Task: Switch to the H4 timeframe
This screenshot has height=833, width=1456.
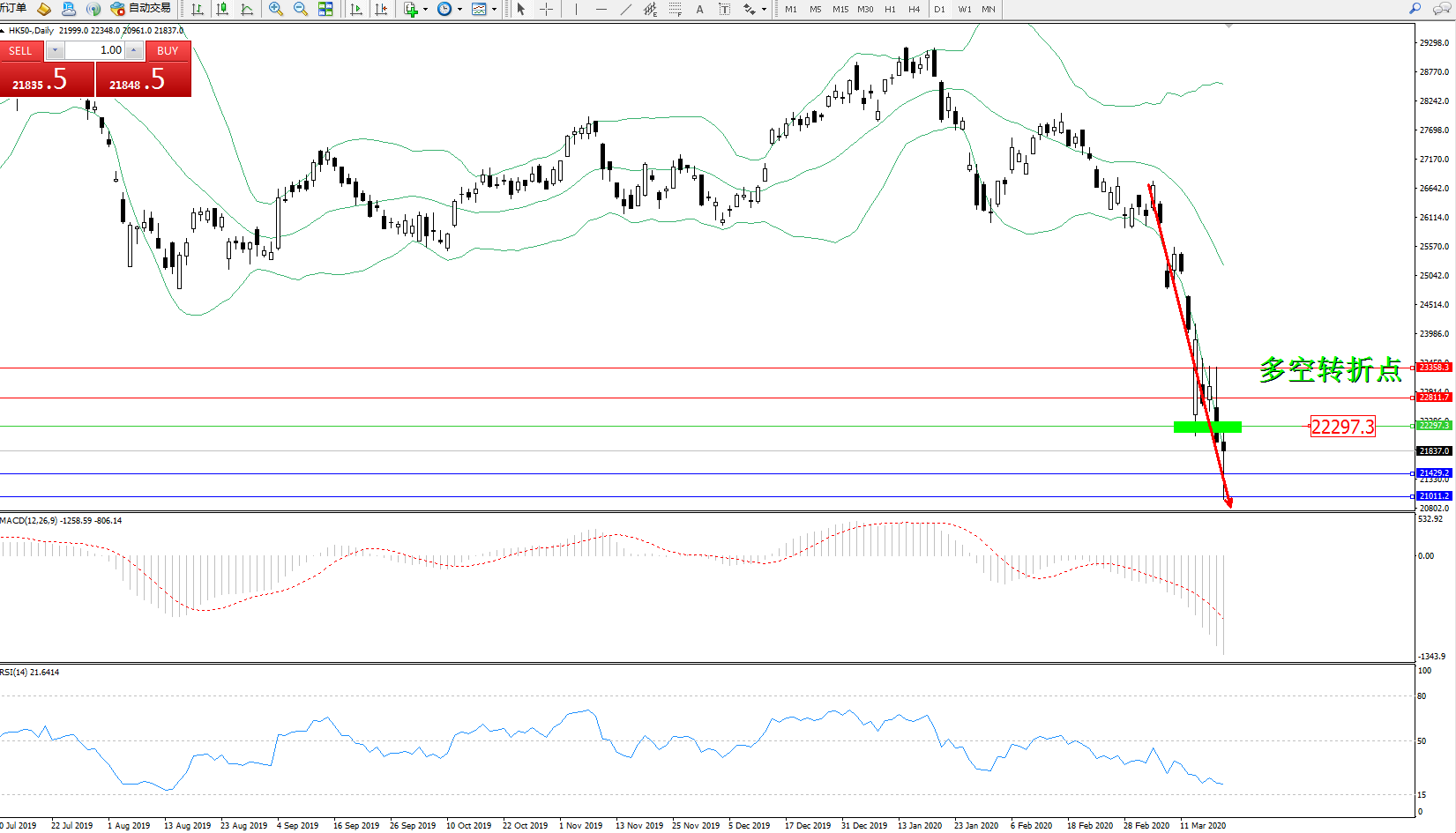Action: tap(915, 9)
